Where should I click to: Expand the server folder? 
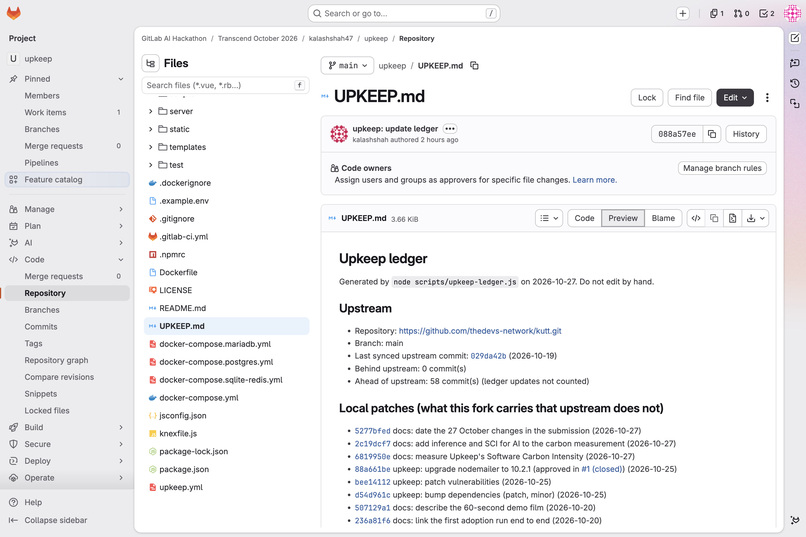(x=150, y=111)
